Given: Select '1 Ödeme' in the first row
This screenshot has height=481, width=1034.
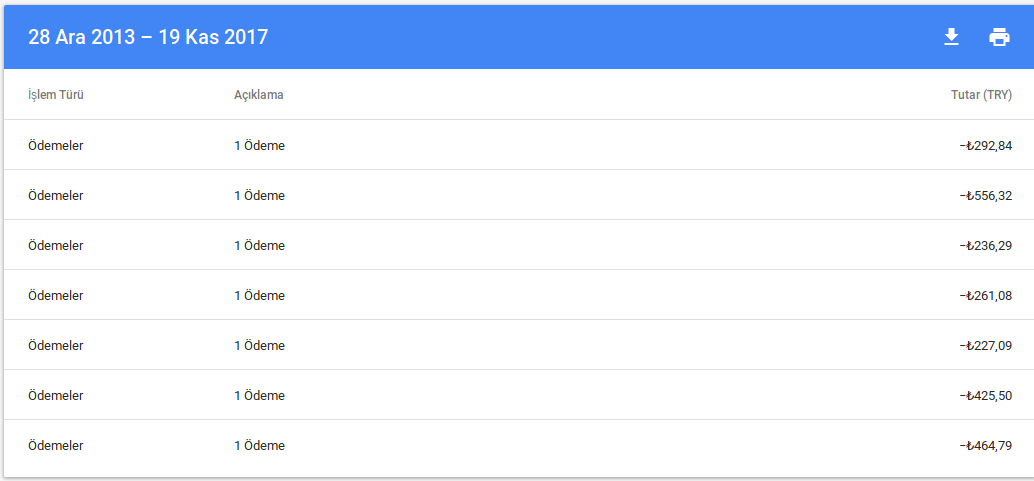Looking at the screenshot, I should (259, 146).
